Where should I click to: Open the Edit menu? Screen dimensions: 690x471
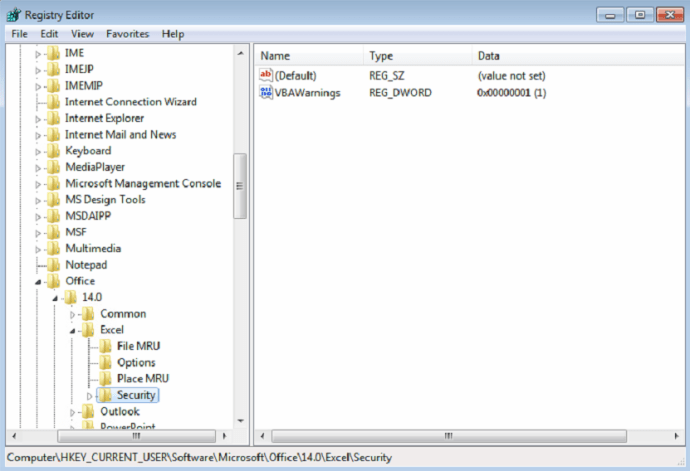coord(50,34)
